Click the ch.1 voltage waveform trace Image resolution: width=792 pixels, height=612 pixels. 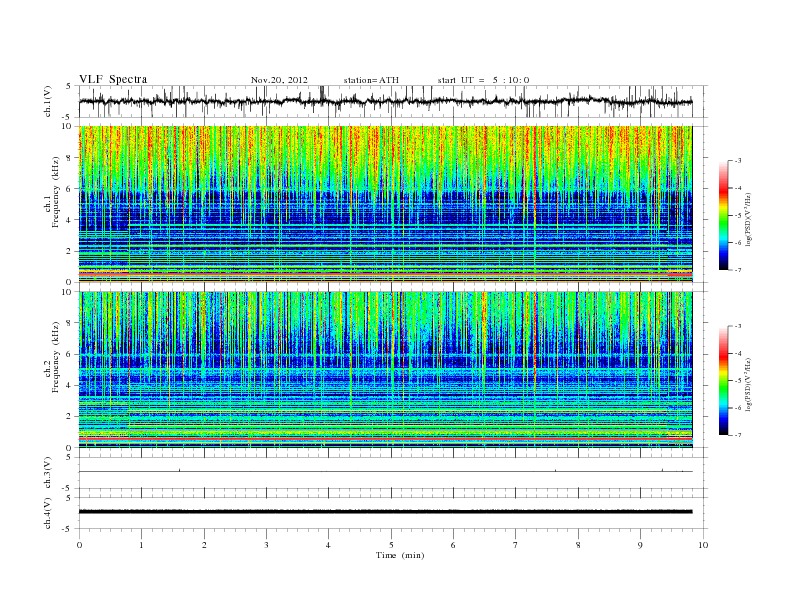pos(385,101)
